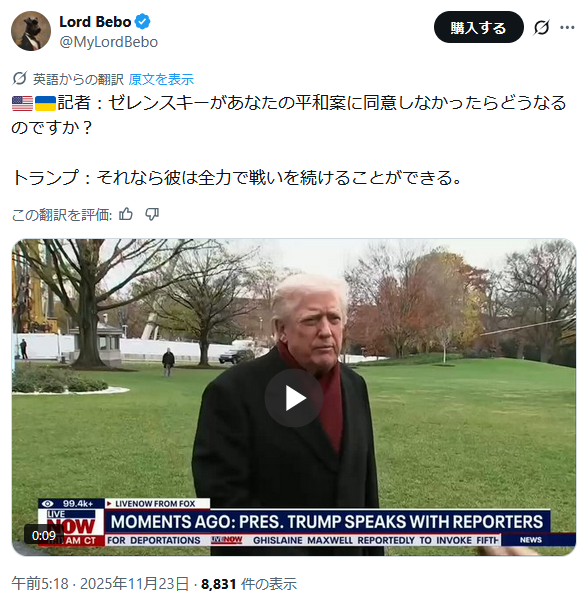
Task: Open Grok icon next to subscribe button
Action: click(x=541, y=27)
